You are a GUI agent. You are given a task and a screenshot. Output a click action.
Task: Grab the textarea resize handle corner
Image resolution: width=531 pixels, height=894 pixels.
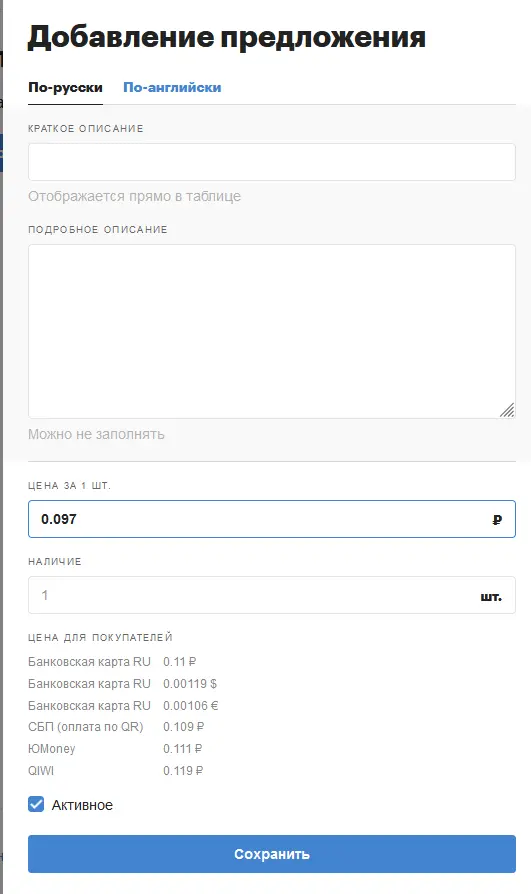(x=507, y=410)
